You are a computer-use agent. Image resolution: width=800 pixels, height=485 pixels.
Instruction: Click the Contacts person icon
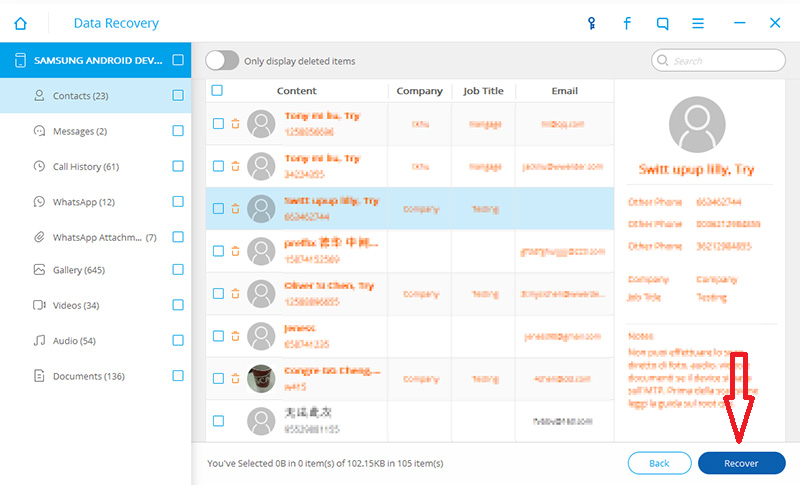pyautogui.click(x=39, y=95)
